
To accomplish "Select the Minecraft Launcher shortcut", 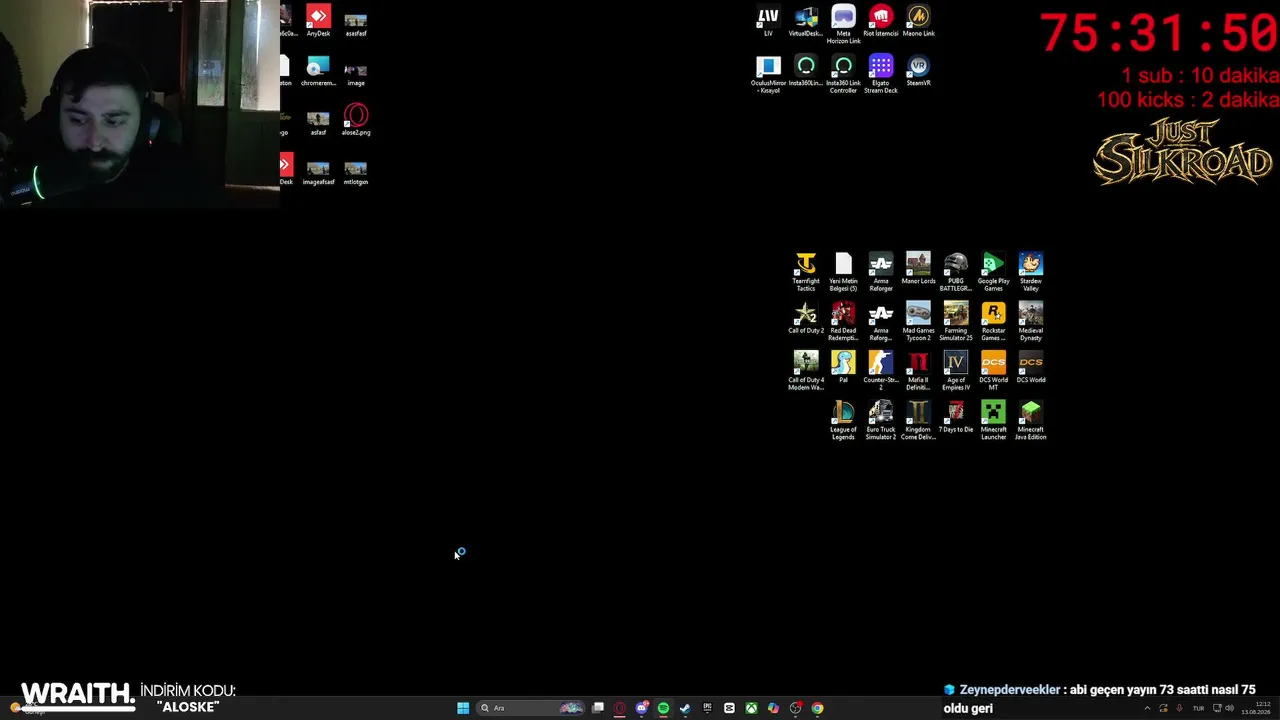I will [x=993, y=421].
